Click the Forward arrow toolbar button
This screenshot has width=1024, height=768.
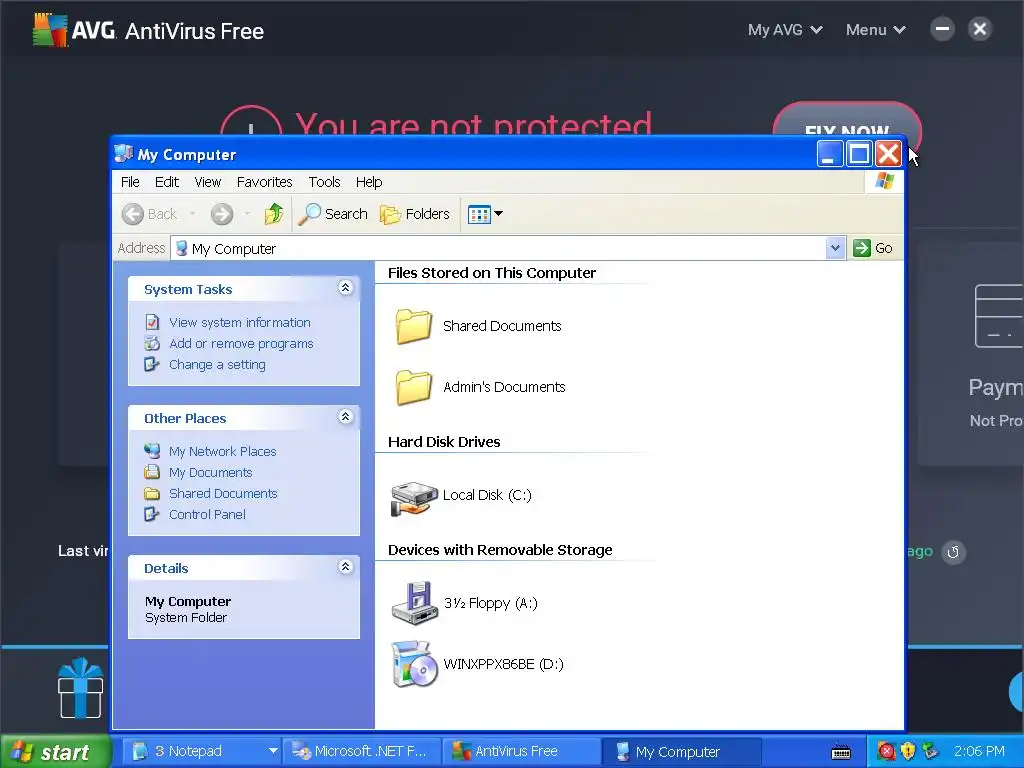coord(222,214)
